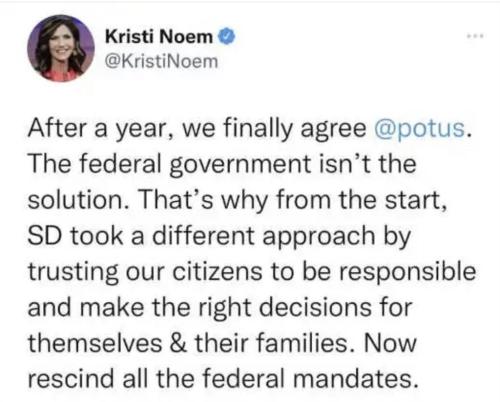Click the word 'rescind' in the tweet
Image resolution: width=500 pixels, height=402 pixels.
[x=71, y=379]
